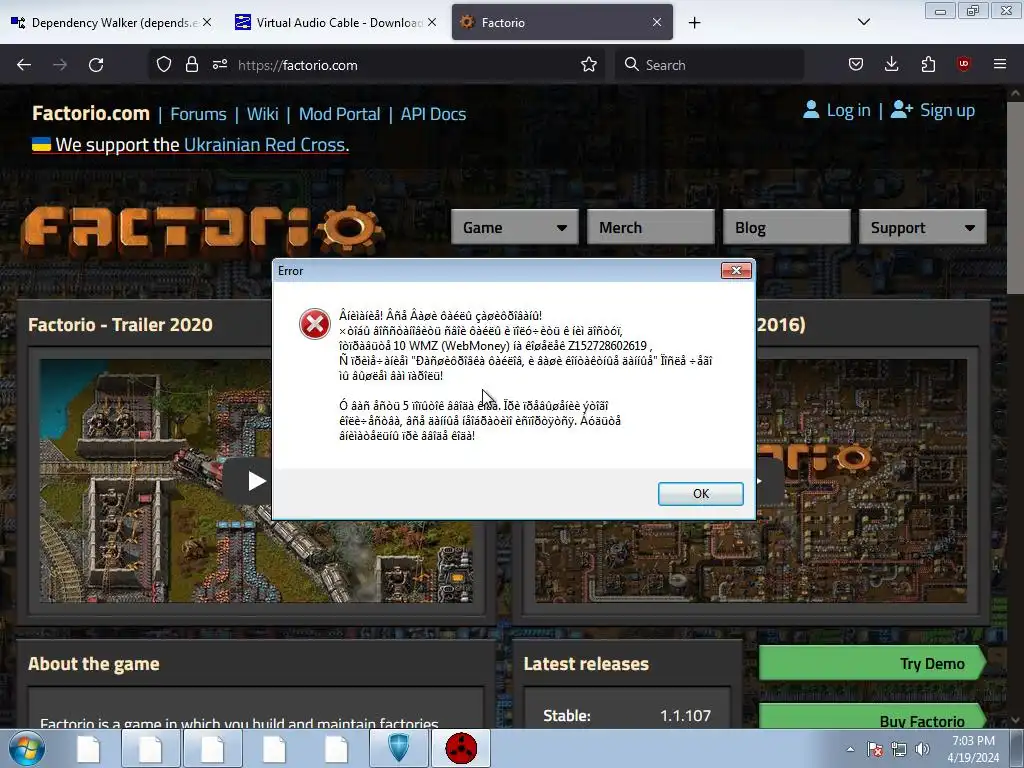Click the magnifier icon in Search box

631,64
